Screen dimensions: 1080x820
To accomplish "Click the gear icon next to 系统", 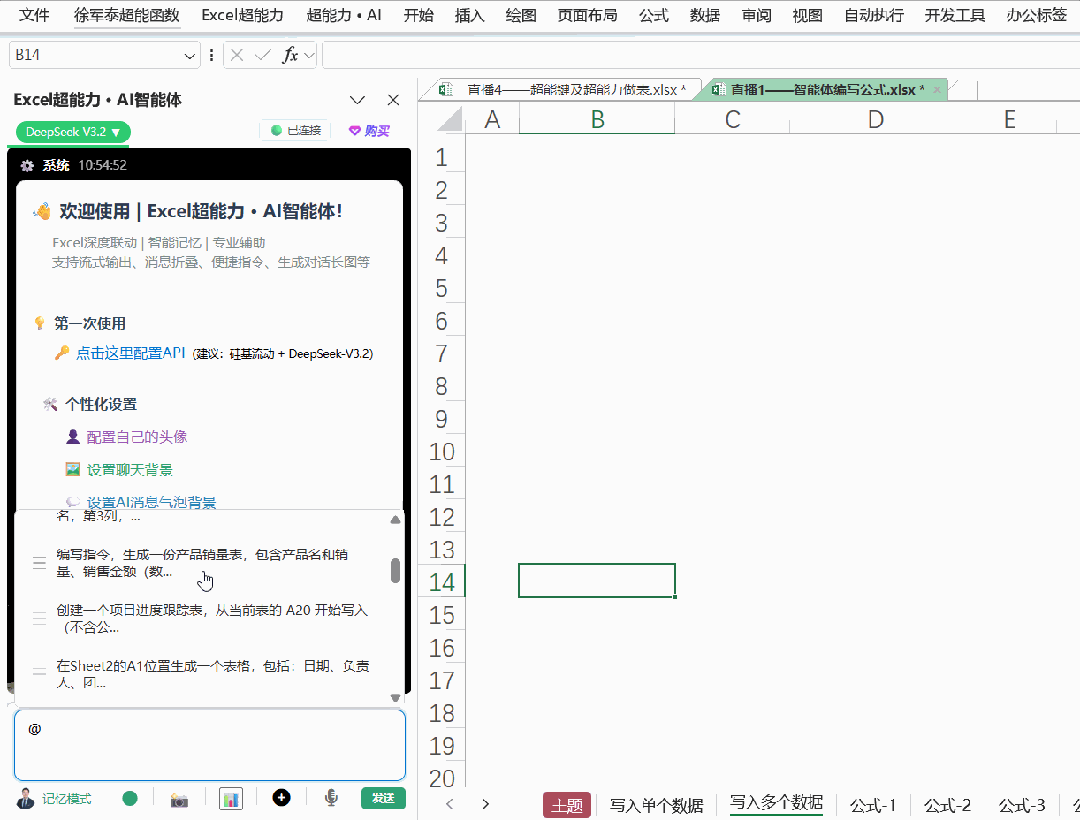I will (x=27, y=165).
